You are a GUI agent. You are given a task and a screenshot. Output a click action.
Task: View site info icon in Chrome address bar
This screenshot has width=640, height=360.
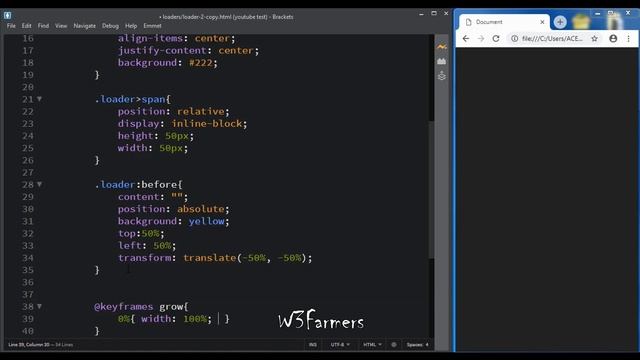click(514, 38)
